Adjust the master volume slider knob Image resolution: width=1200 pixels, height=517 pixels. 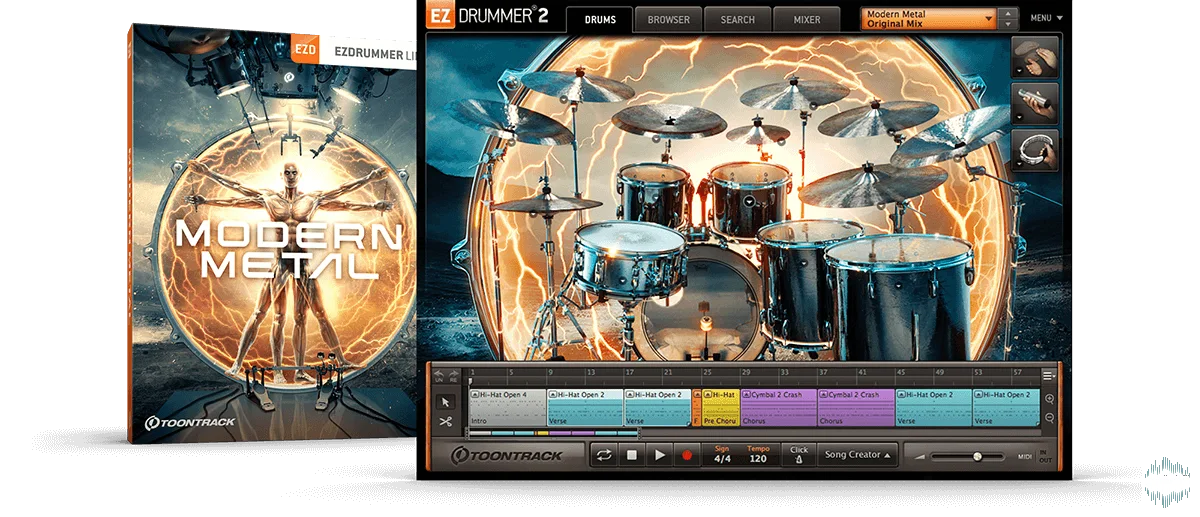(x=977, y=456)
